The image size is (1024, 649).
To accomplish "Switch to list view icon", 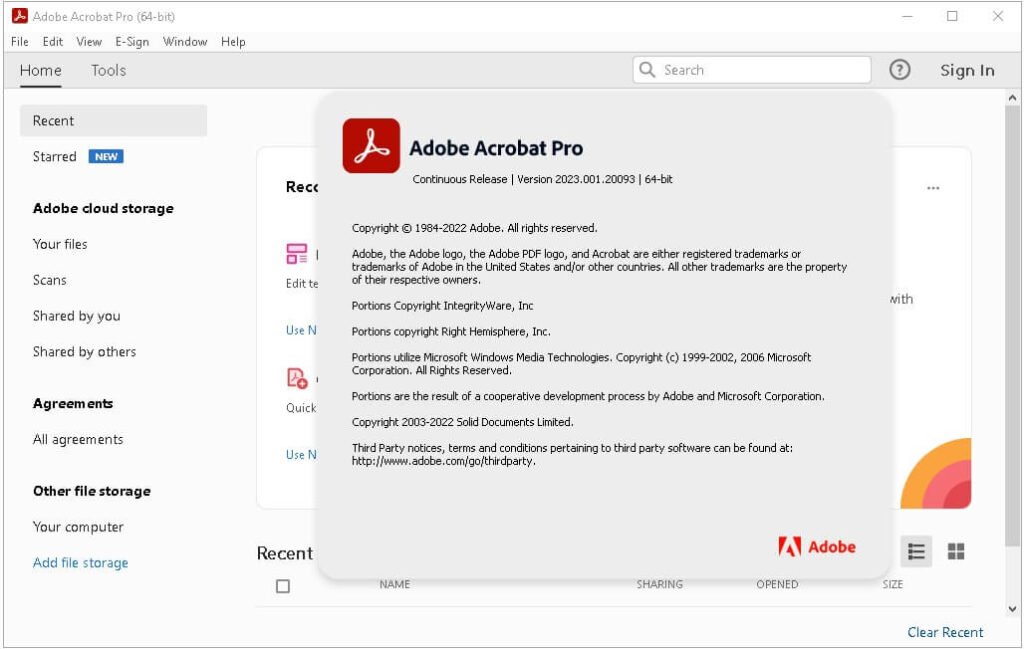I will pos(916,551).
